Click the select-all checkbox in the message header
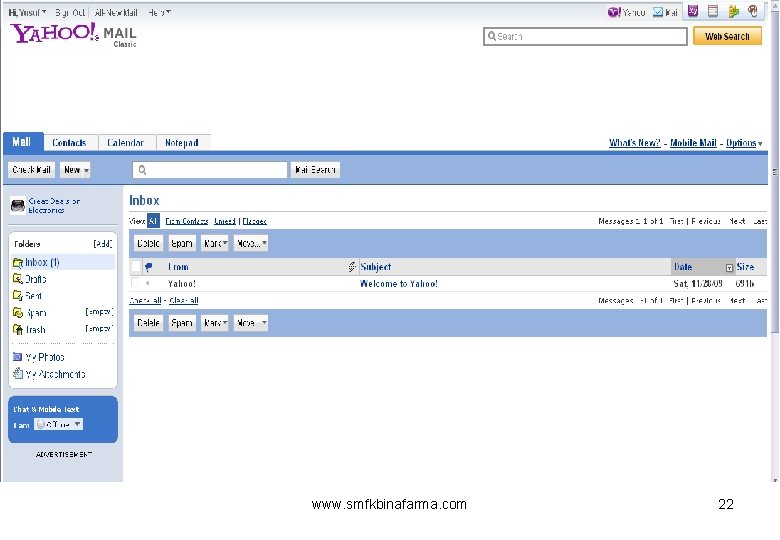Image resolution: width=780 pixels, height=540 pixels. tap(135, 267)
